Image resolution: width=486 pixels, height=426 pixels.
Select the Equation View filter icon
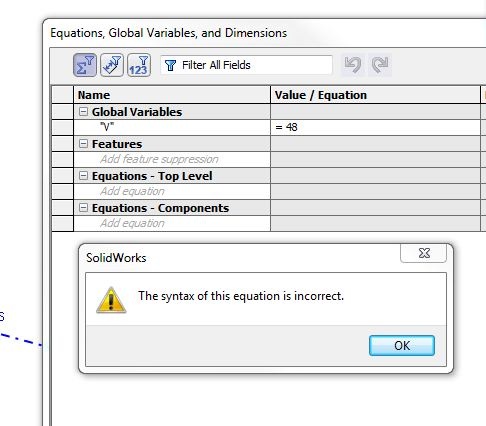85,65
